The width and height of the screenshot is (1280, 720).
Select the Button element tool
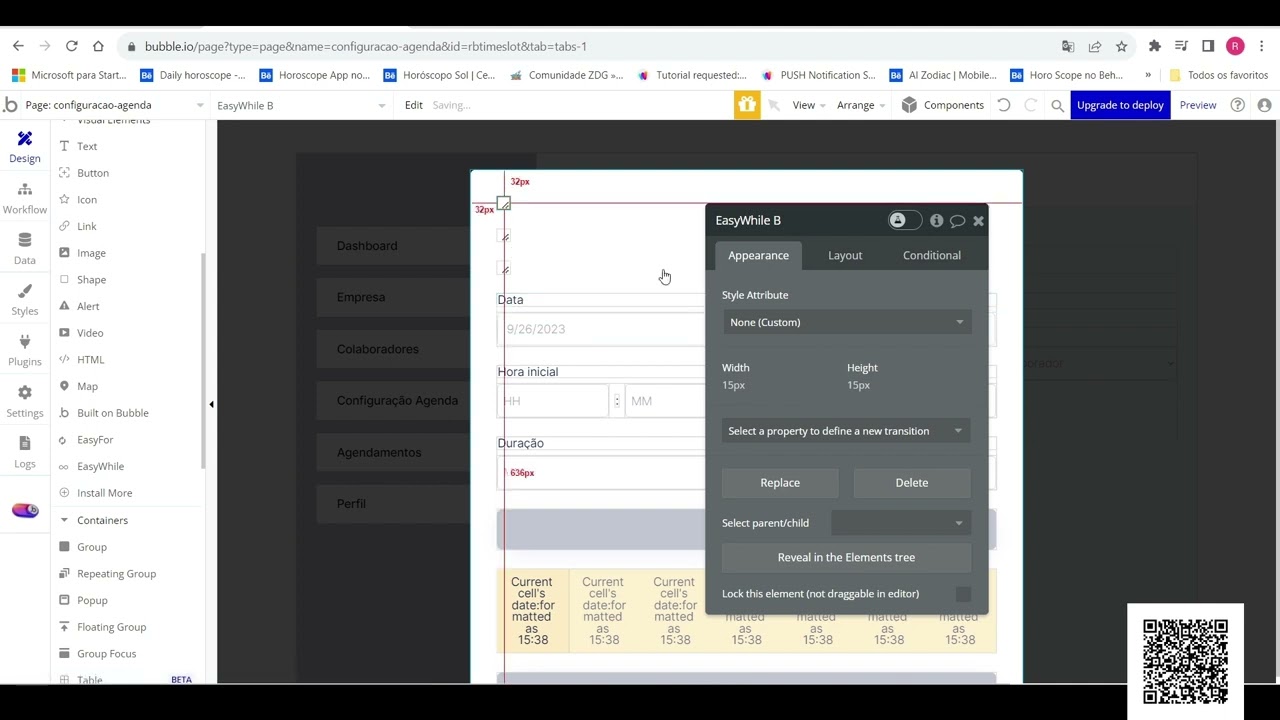(93, 173)
